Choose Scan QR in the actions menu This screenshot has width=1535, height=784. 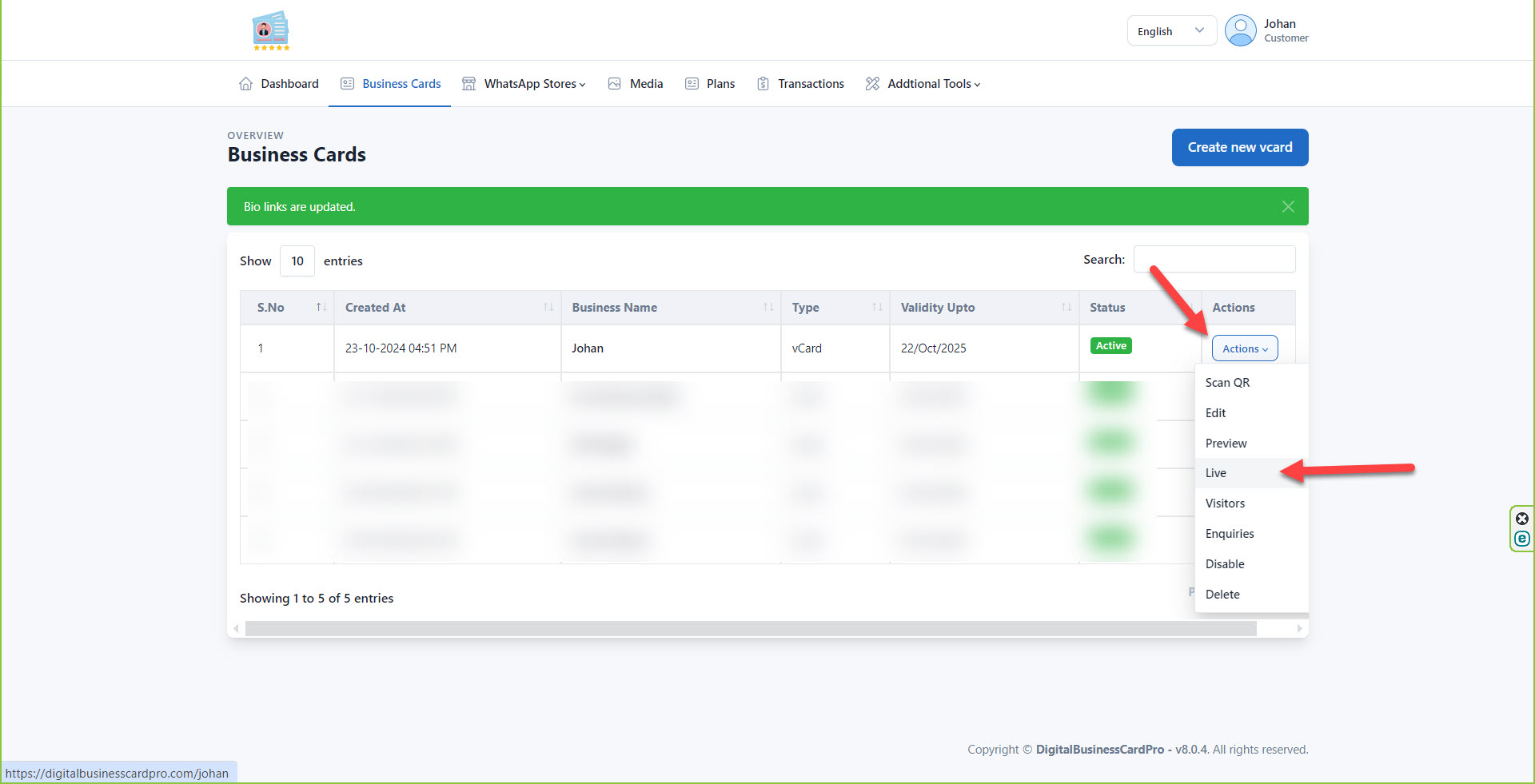point(1227,383)
